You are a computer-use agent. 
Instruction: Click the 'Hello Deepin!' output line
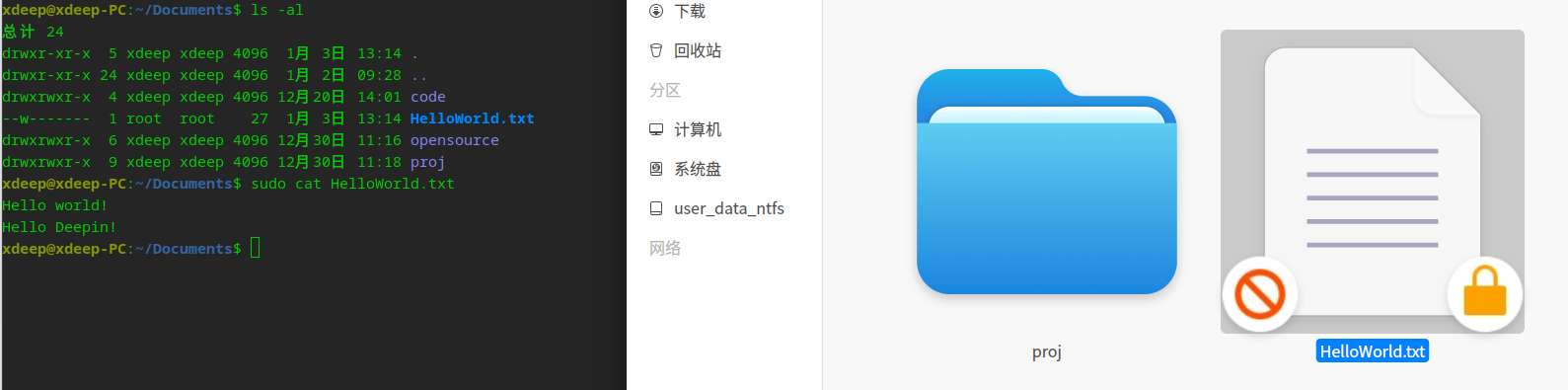tap(59, 227)
